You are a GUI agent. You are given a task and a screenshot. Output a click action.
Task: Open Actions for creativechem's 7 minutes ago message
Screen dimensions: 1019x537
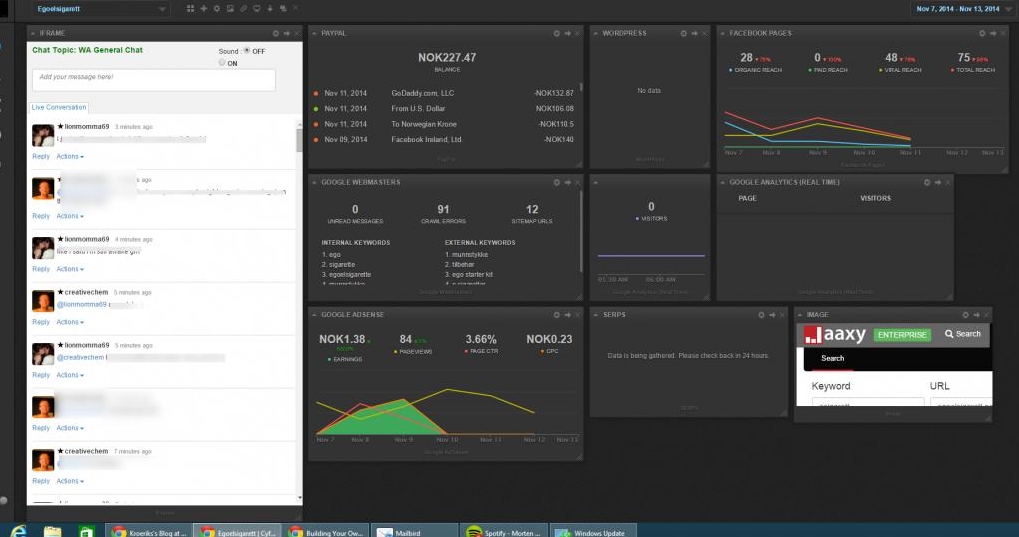[x=70, y=481]
